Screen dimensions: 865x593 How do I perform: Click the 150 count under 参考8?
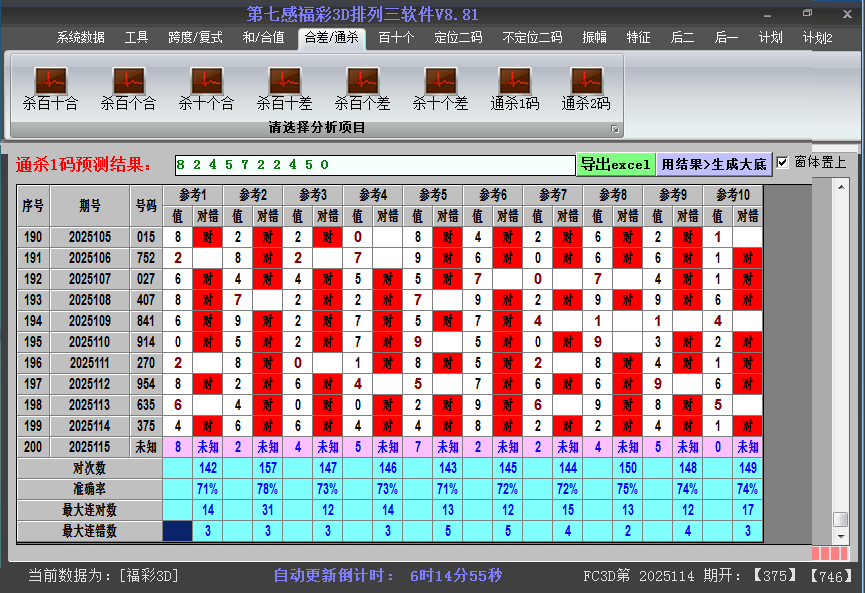[628, 468]
